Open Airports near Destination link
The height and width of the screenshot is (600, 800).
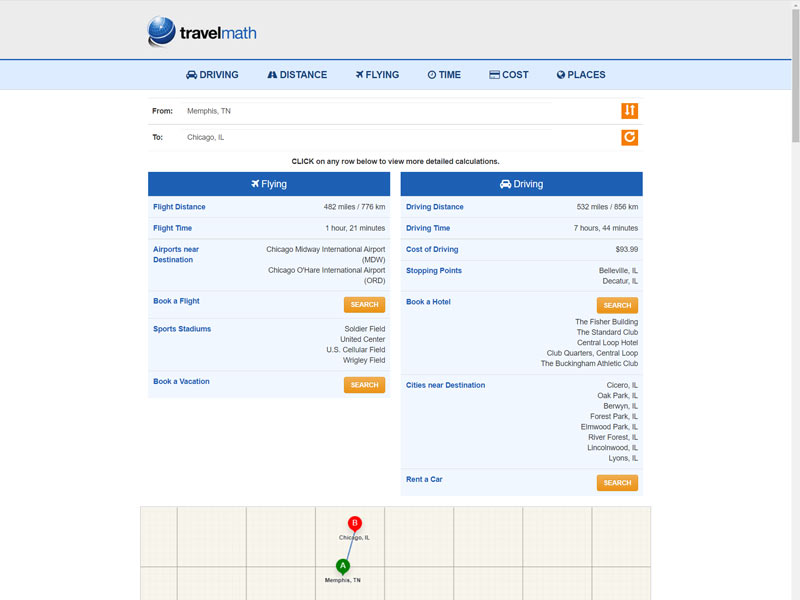[x=176, y=255]
